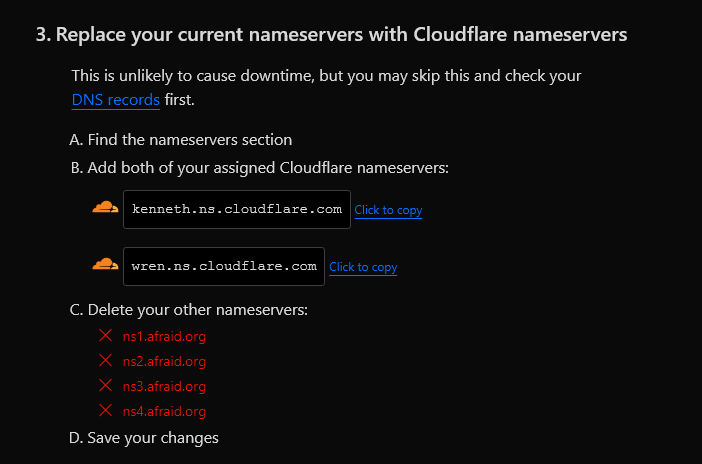Select the wren.ns.cloudflare.com nameserver field
Viewport: 702px width, 464px height.
[x=224, y=266]
